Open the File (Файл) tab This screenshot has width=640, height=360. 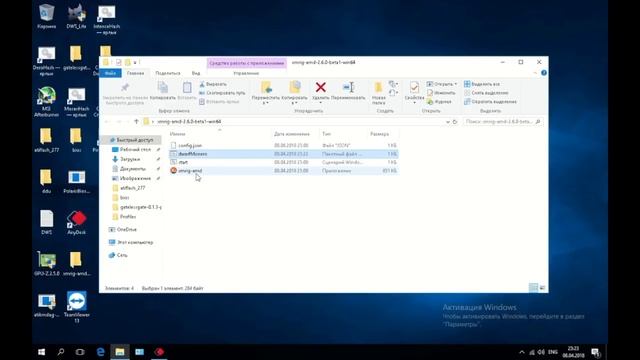point(111,73)
